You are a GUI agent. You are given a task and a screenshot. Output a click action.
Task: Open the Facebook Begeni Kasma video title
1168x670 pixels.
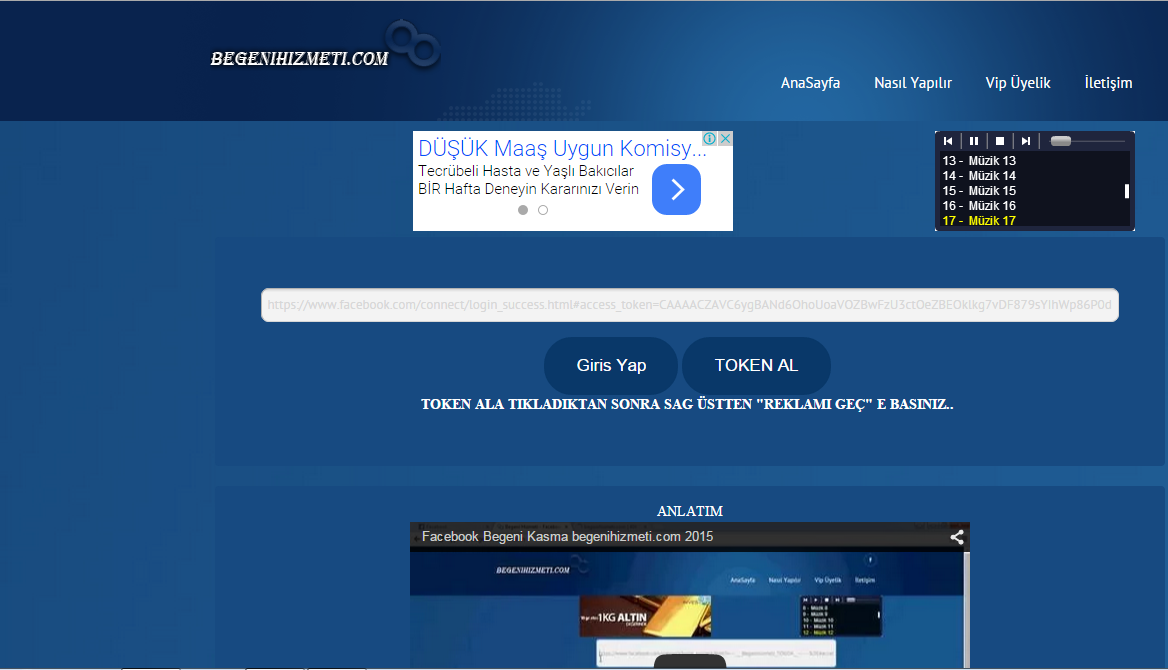pyautogui.click(x=567, y=537)
